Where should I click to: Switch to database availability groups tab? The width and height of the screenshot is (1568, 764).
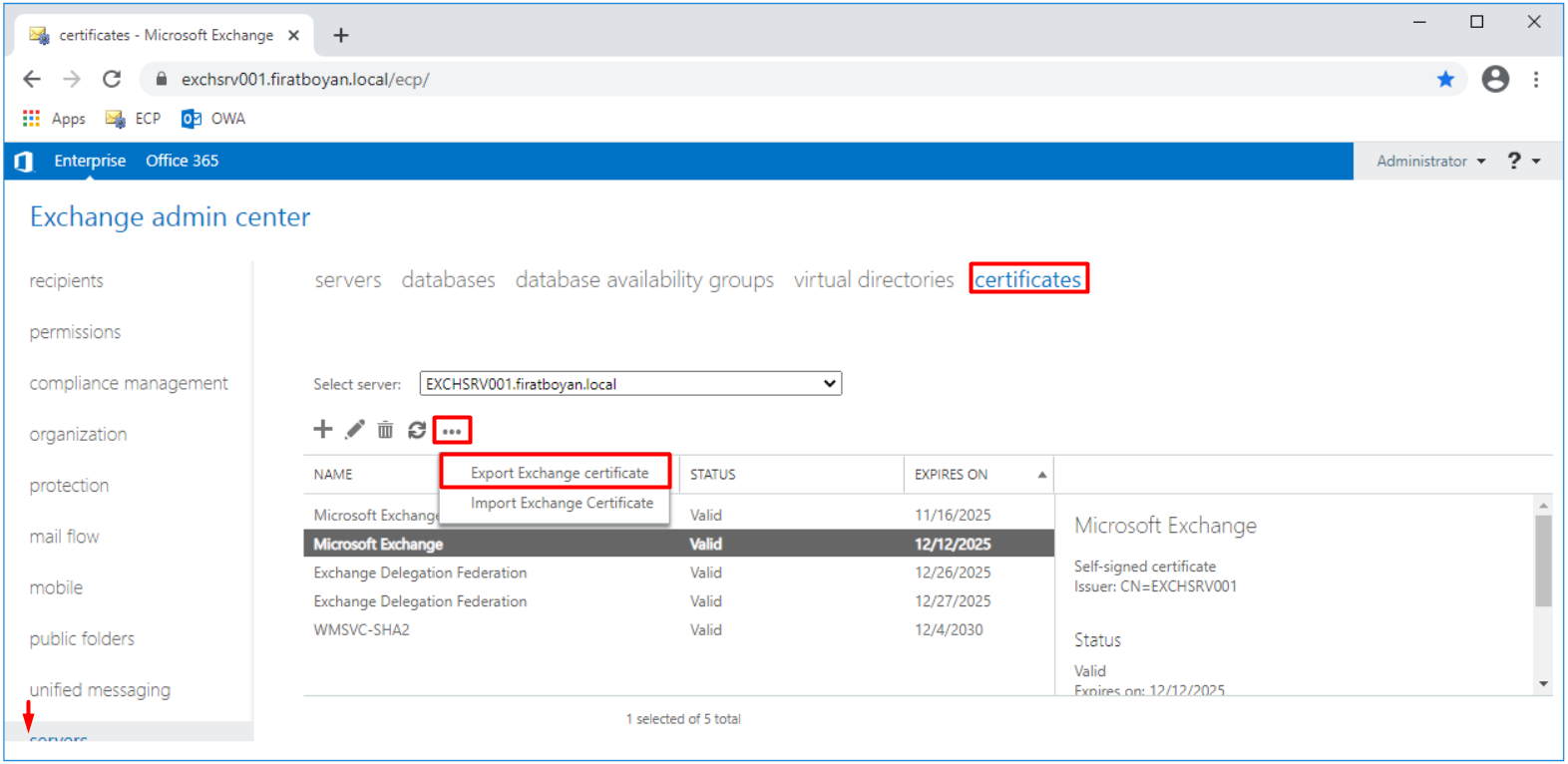(x=644, y=280)
